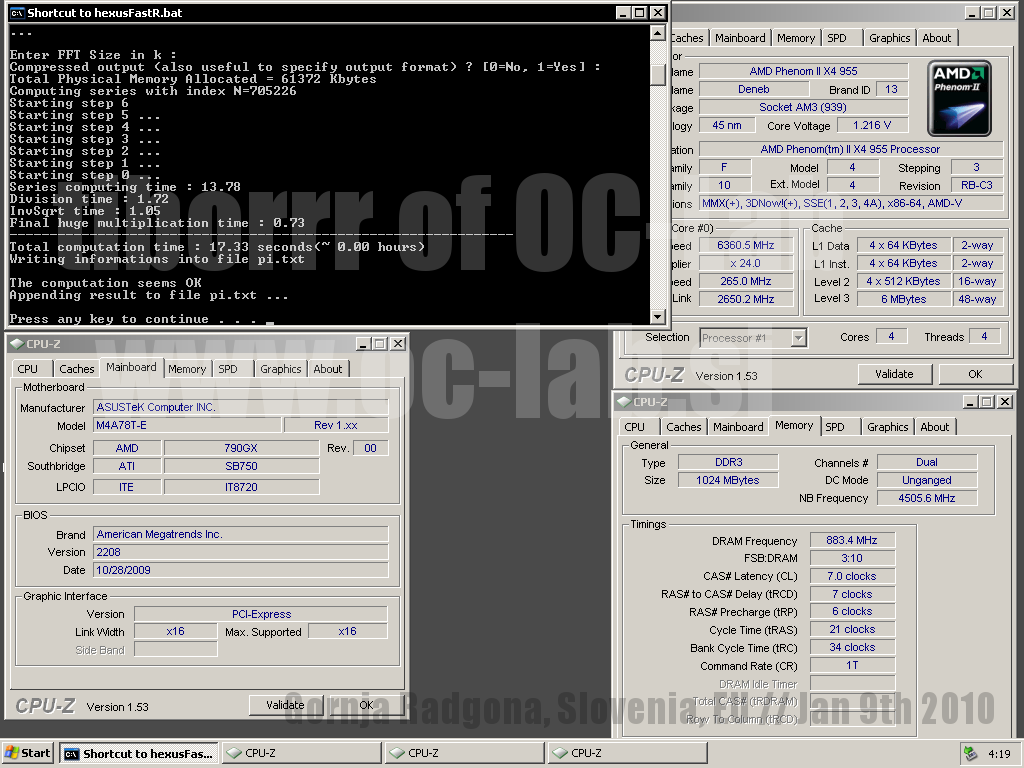Click the ASUSTeK Computer INC. manufacturer field
This screenshot has height=768, width=1024.
(x=241, y=407)
